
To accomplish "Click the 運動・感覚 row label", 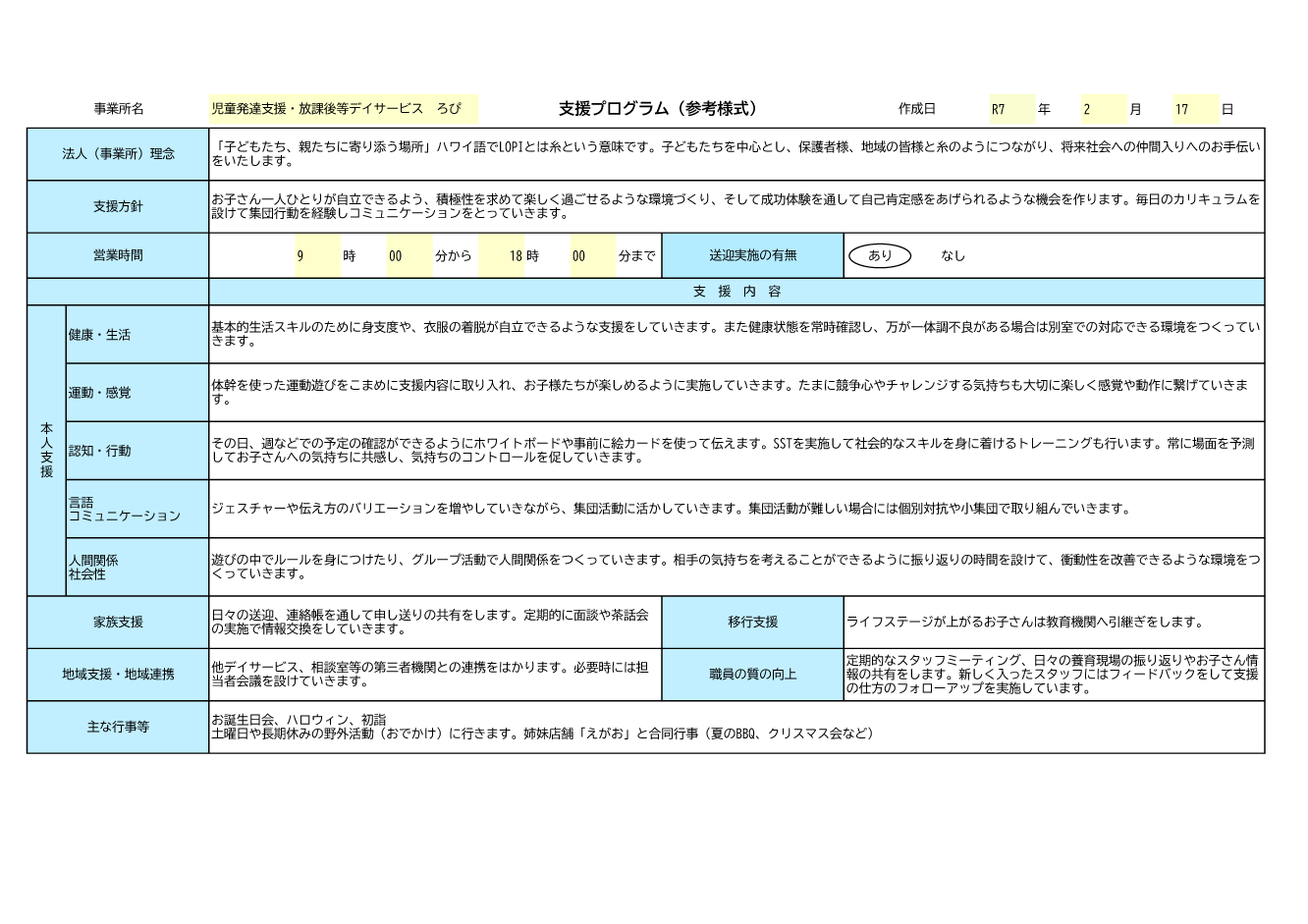I will (136, 393).
